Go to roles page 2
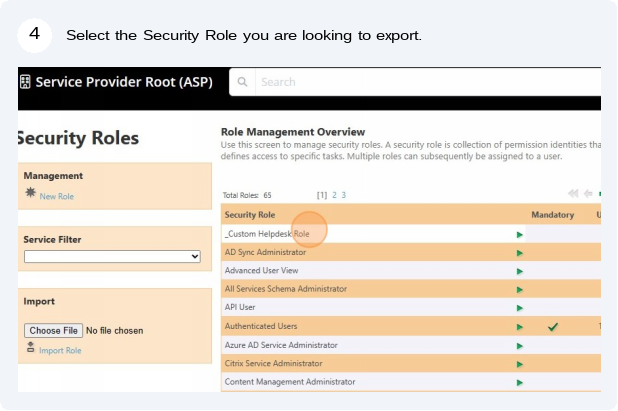This screenshot has width=618, height=411. (x=334, y=195)
